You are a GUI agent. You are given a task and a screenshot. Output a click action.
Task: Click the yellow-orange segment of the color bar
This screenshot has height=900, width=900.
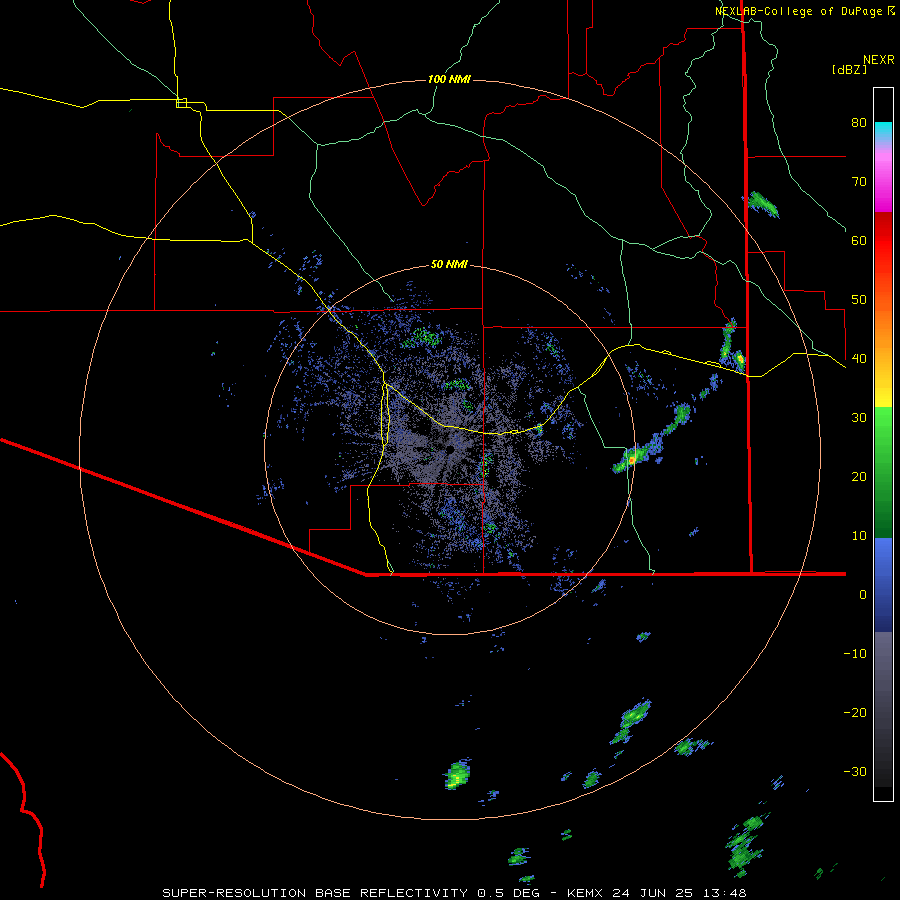tap(883, 367)
